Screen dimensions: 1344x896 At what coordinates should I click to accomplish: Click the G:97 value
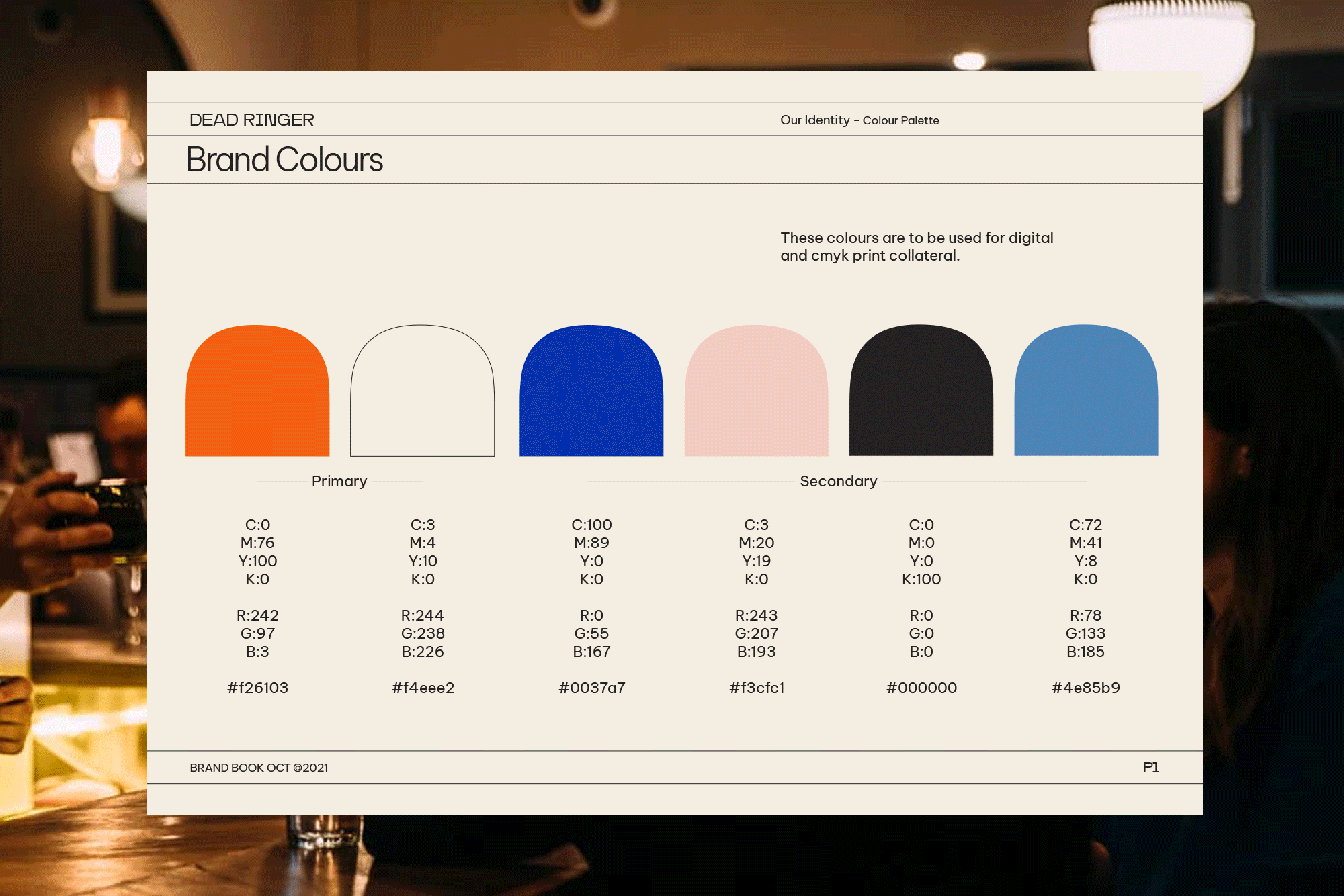(x=257, y=633)
